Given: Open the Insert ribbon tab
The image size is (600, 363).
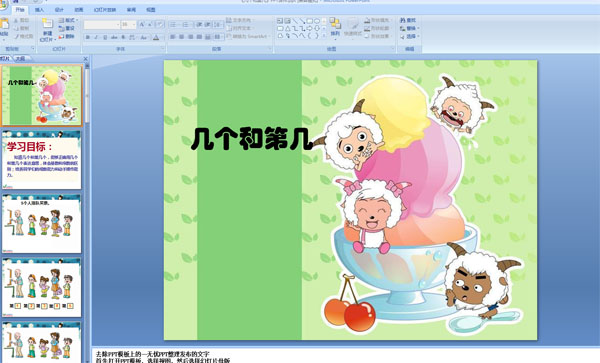Looking at the screenshot, I should coord(39,10).
